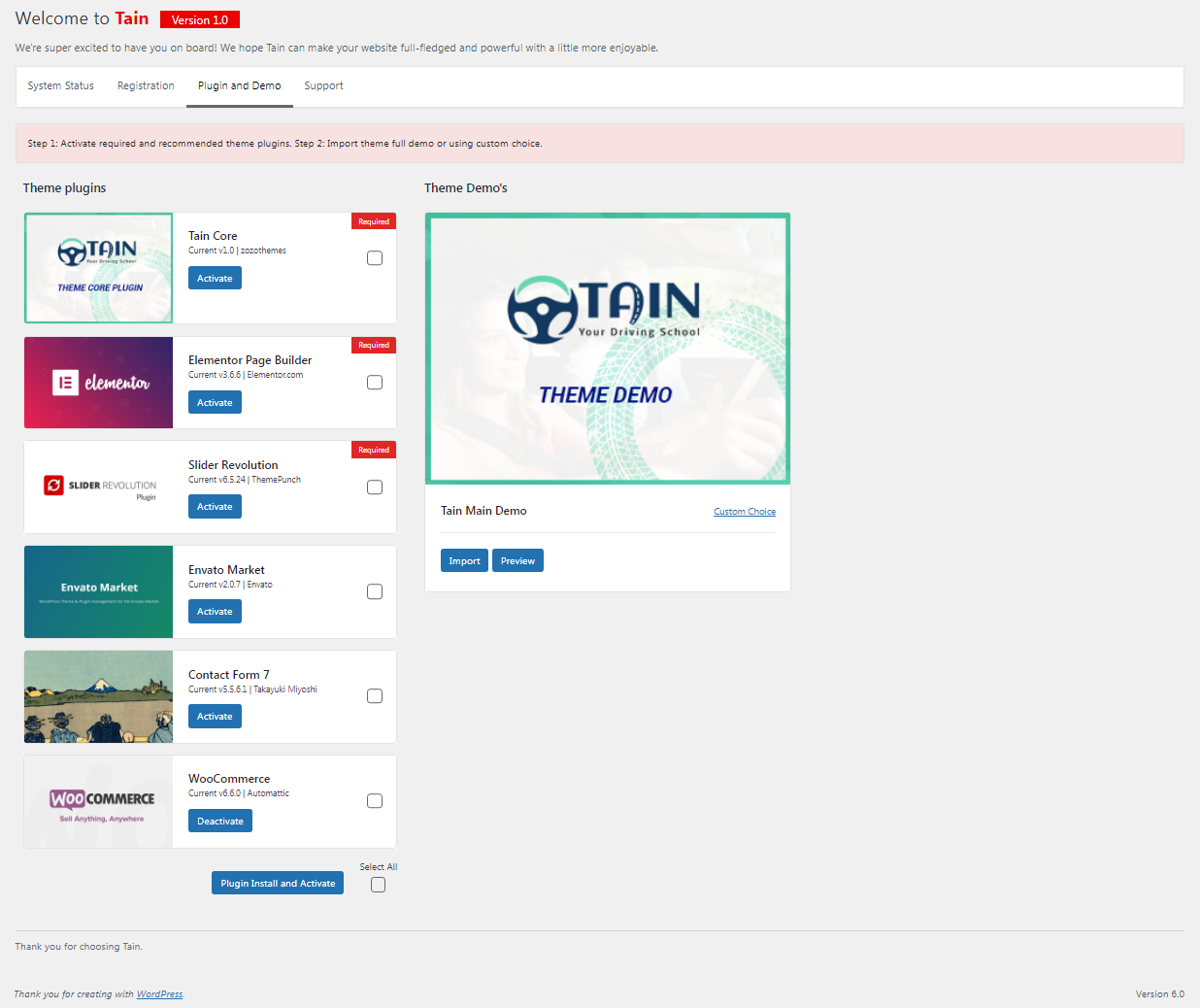The width and height of the screenshot is (1200, 1008).
Task: Click the WooCommerce logo image
Action: 98,801
